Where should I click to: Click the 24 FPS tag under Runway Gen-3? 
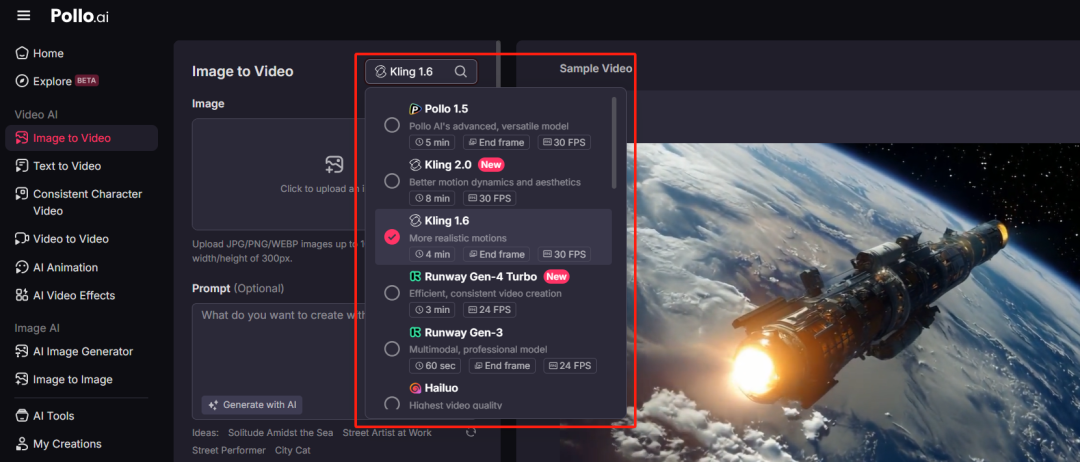click(x=570, y=366)
